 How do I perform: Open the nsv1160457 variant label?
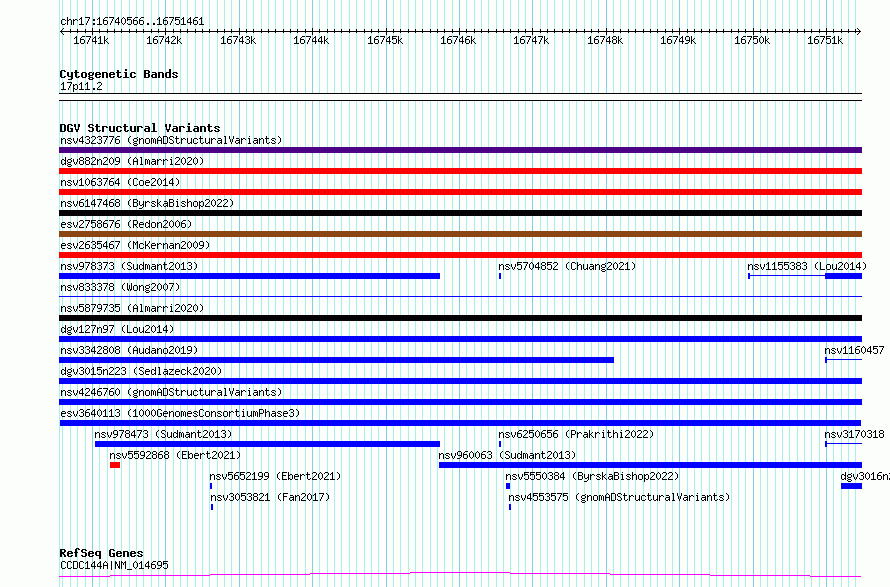[x=854, y=350]
